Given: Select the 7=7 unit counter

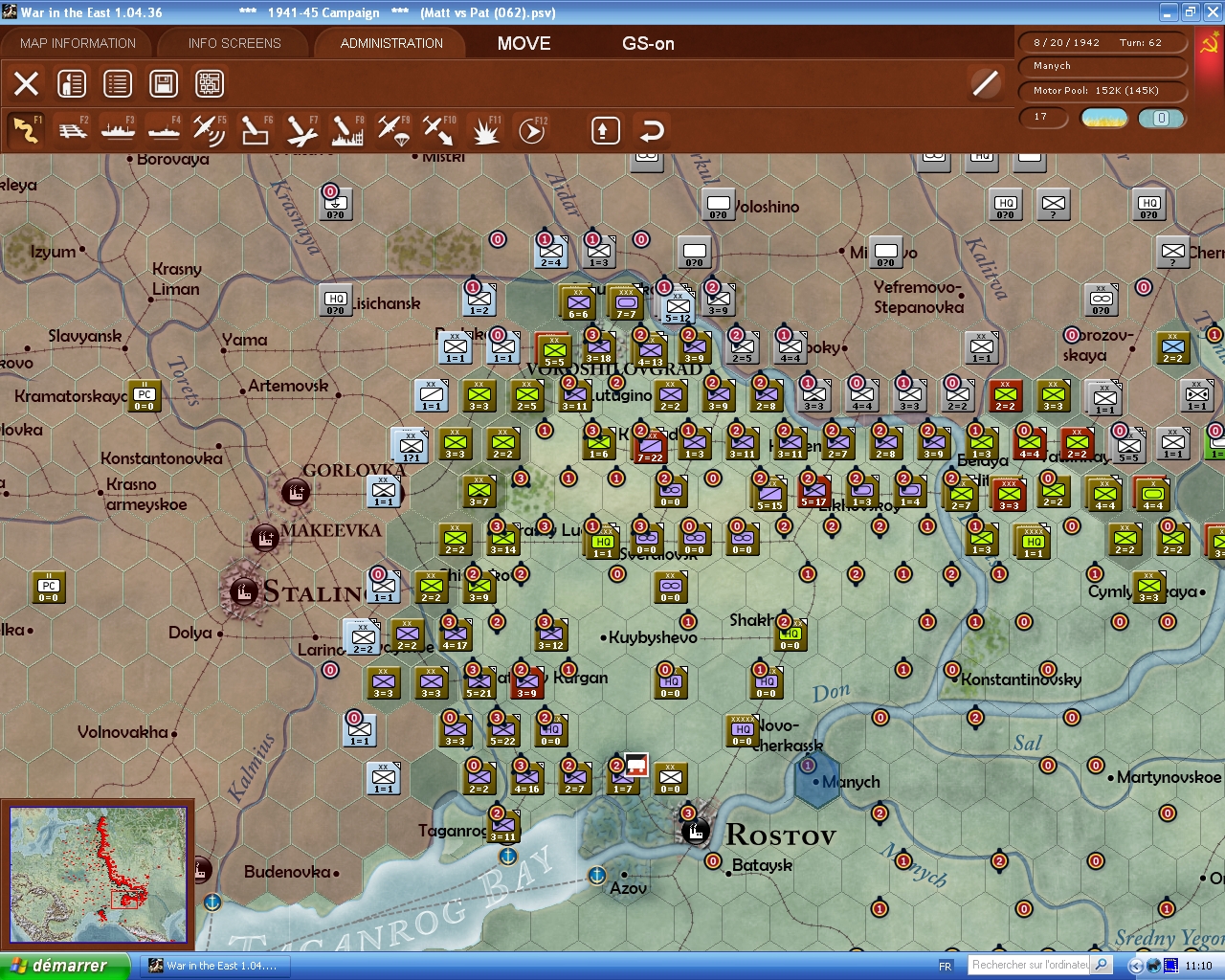Looking at the screenshot, I should pos(626,301).
